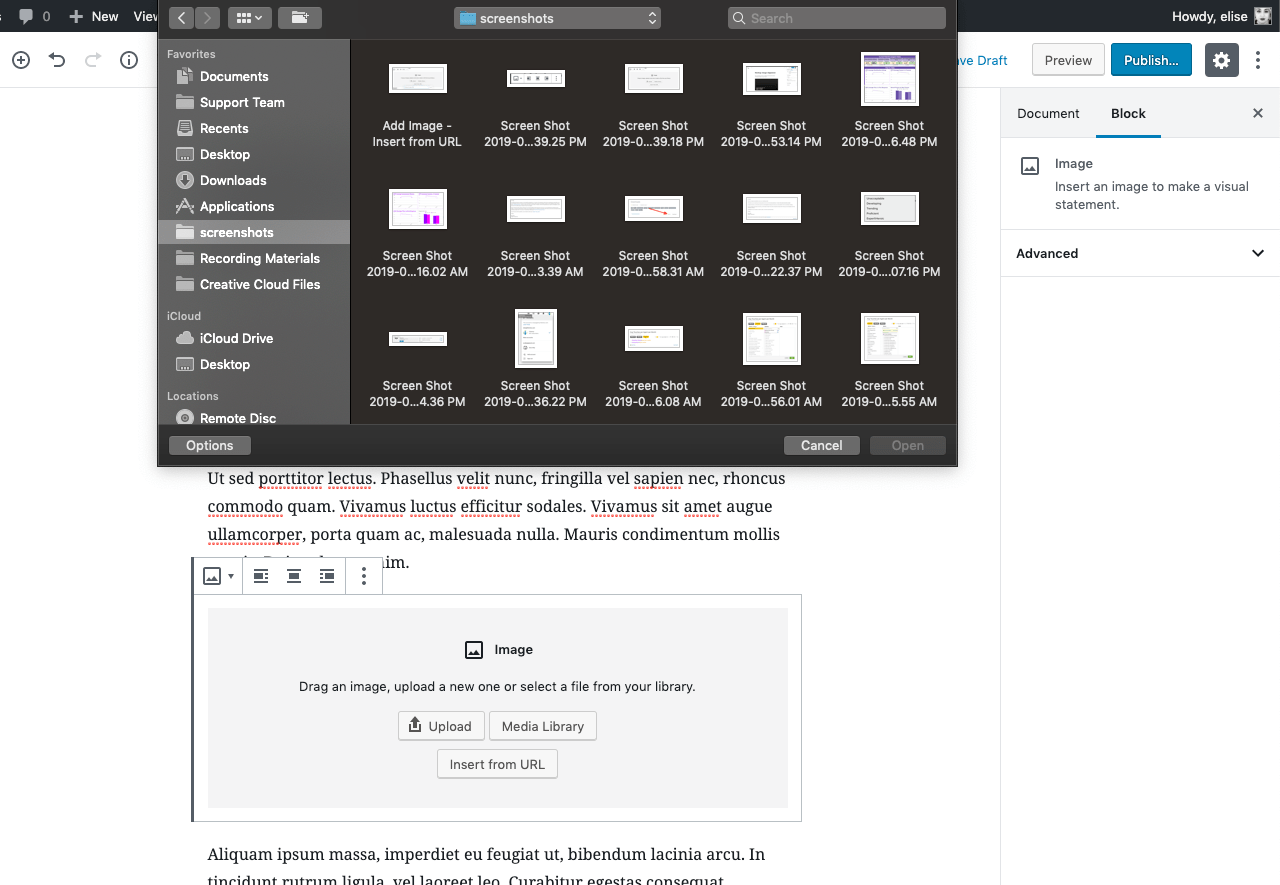Image resolution: width=1280 pixels, height=885 pixels.
Task: Select the Screen Shot 2019-0...6.48 PM thumbnail
Action: [x=889, y=79]
